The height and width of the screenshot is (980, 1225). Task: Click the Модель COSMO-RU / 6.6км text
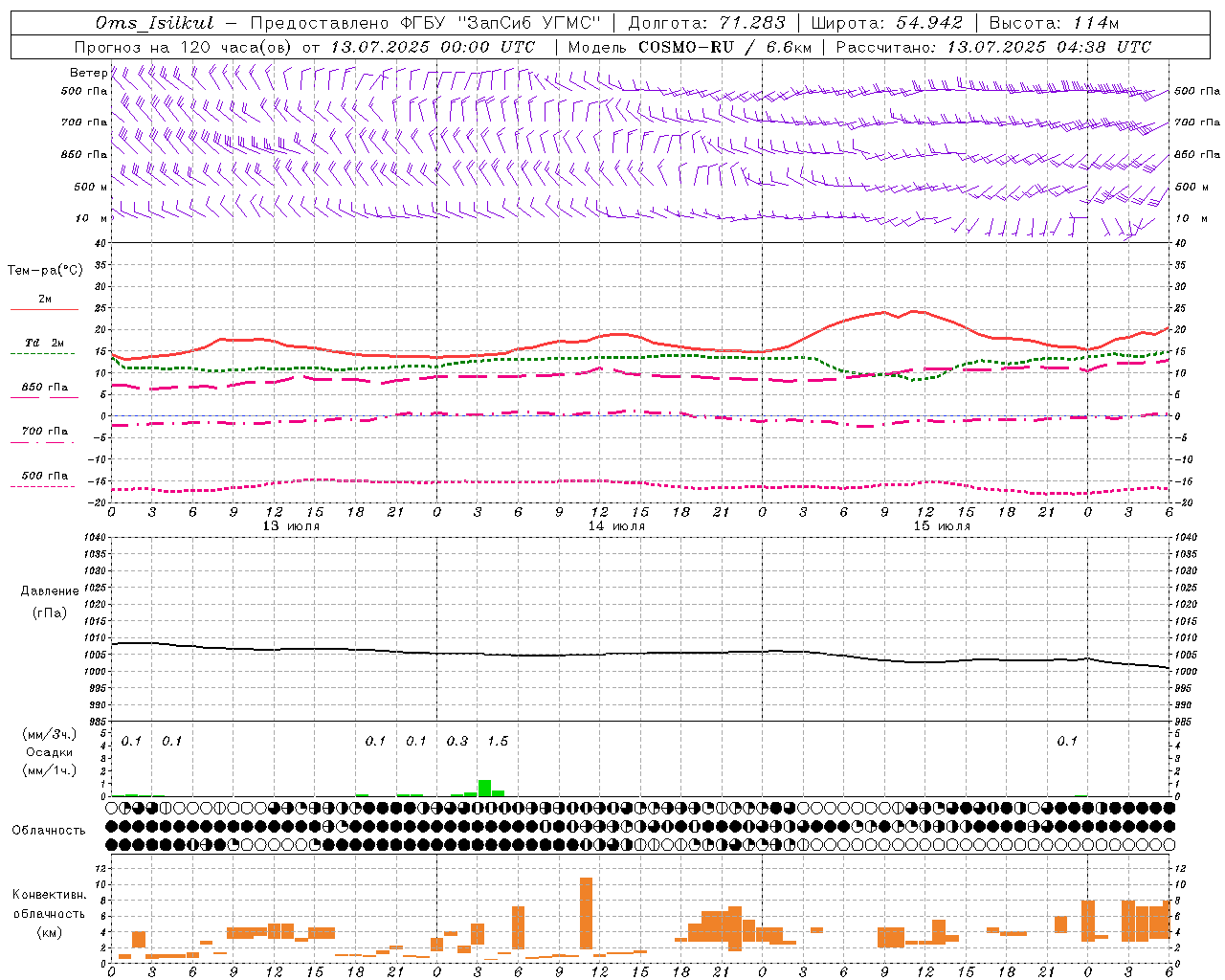point(689,47)
